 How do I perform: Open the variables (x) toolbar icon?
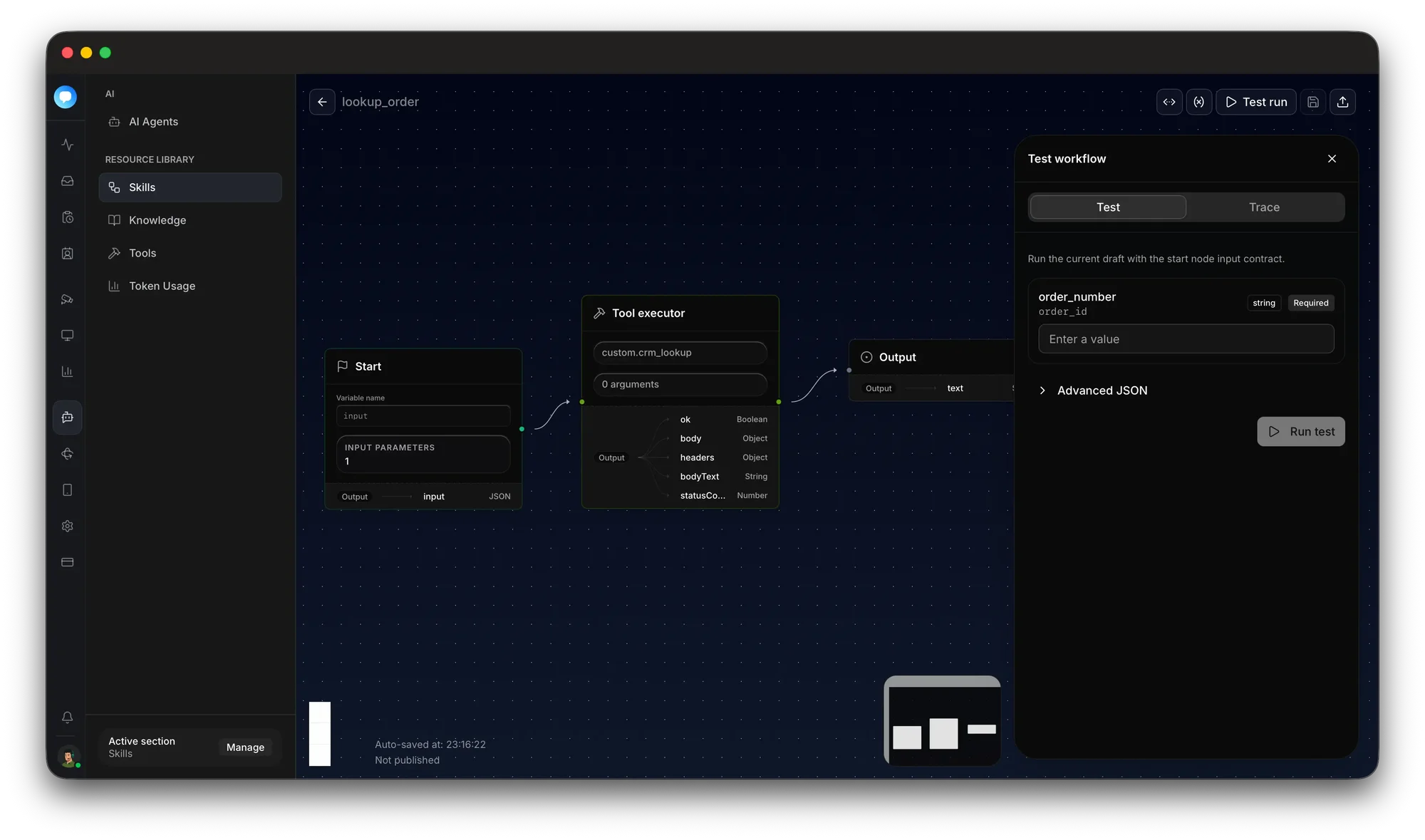point(1199,102)
